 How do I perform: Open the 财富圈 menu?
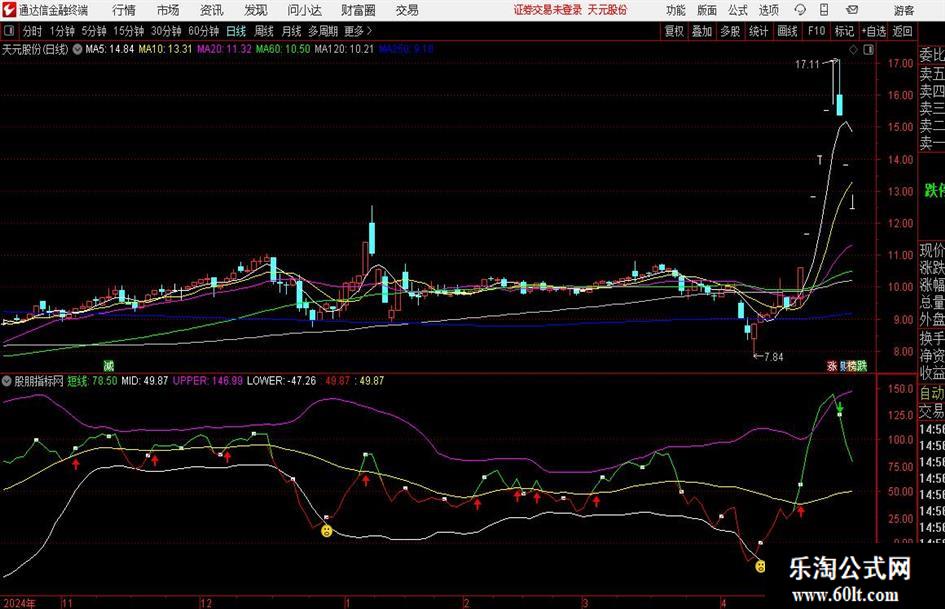coord(358,10)
